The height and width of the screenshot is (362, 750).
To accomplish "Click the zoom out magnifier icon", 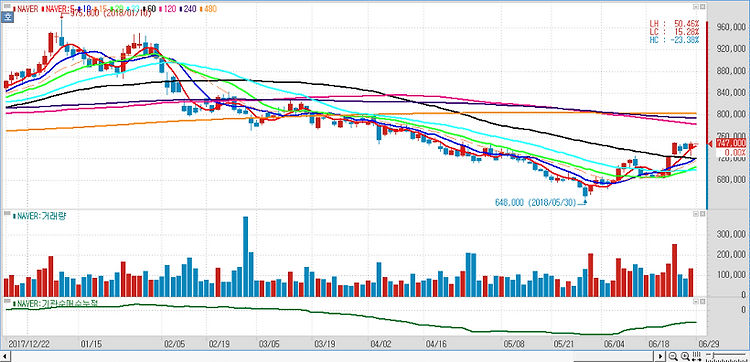I will pyautogui.click(x=673, y=356).
